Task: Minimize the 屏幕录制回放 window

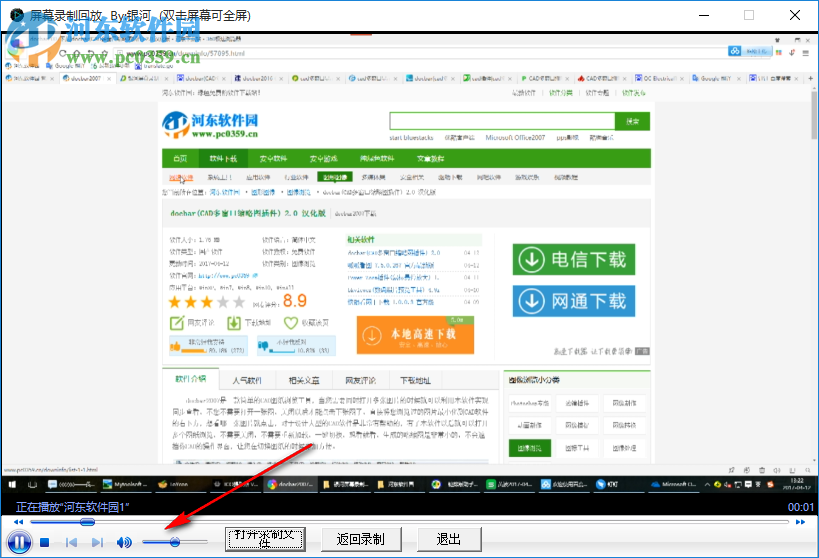Action: pos(704,15)
